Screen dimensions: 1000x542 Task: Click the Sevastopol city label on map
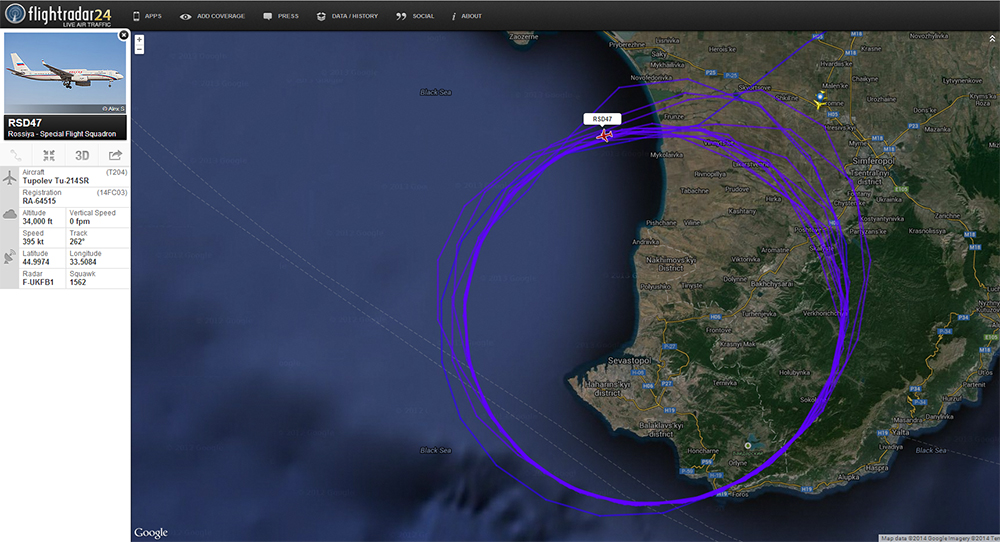tap(629, 360)
